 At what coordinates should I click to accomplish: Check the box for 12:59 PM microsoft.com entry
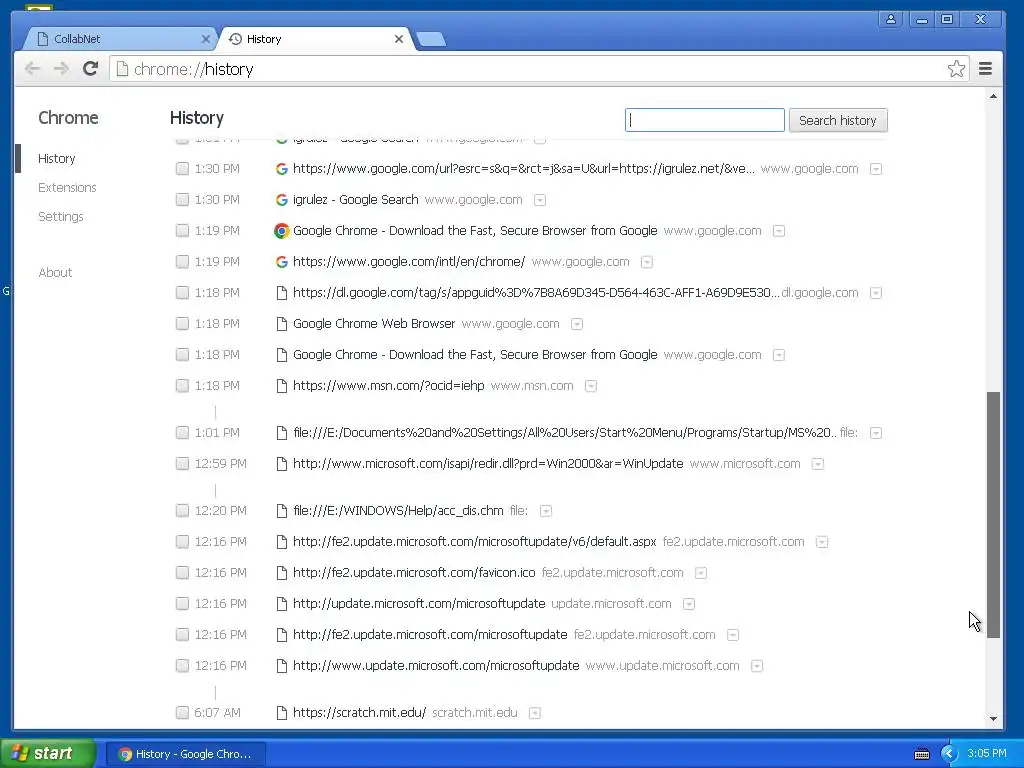pos(182,463)
